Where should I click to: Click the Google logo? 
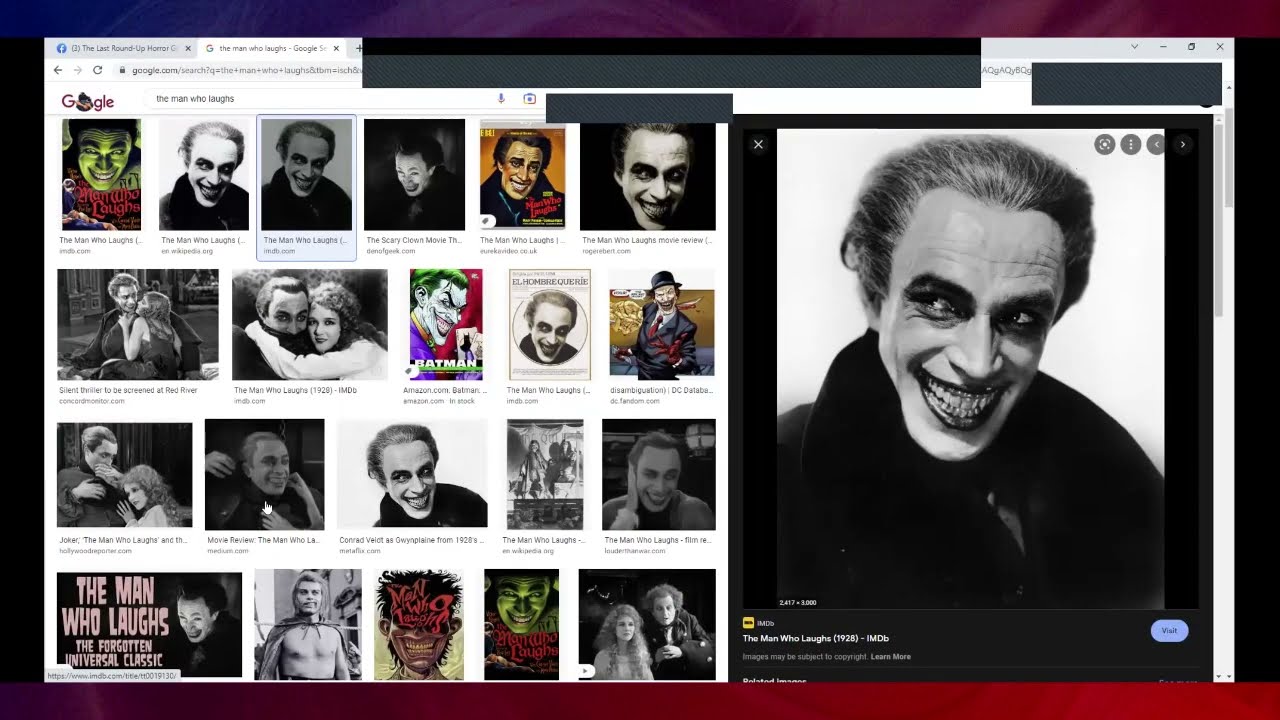pos(88,101)
